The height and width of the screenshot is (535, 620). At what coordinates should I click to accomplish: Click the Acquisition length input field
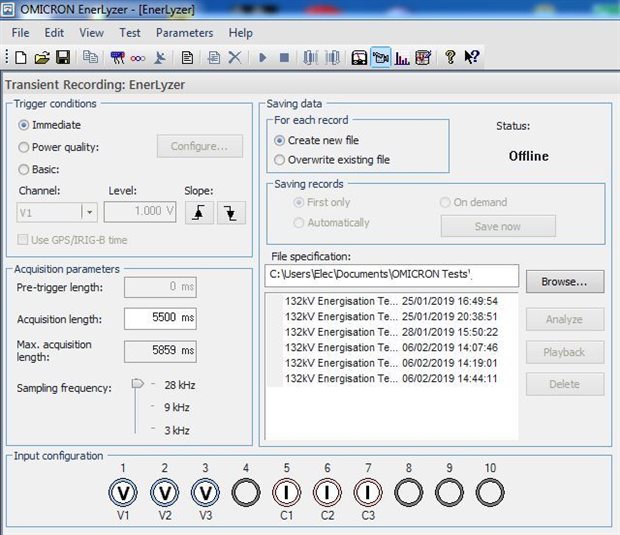tap(160, 319)
